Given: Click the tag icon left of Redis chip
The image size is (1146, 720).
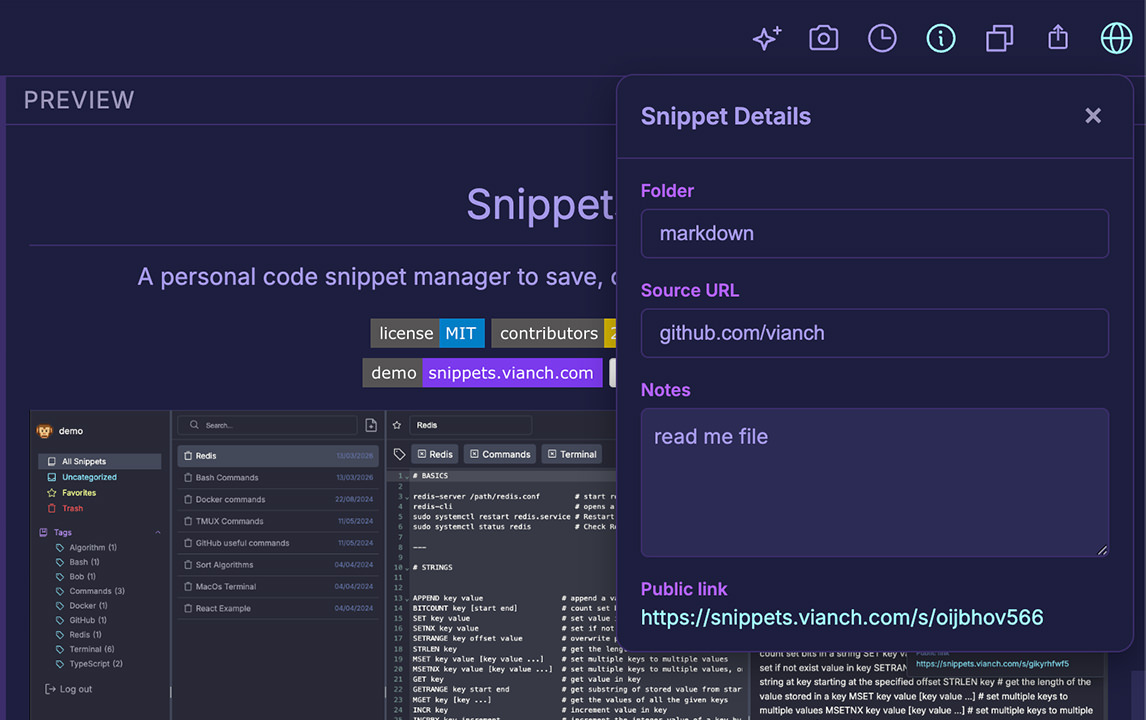Looking at the screenshot, I should (399, 455).
